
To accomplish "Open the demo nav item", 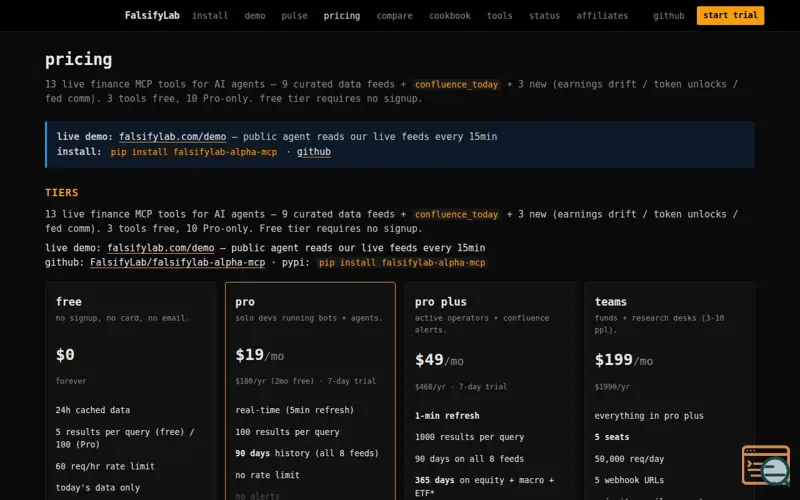I will click(255, 16).
